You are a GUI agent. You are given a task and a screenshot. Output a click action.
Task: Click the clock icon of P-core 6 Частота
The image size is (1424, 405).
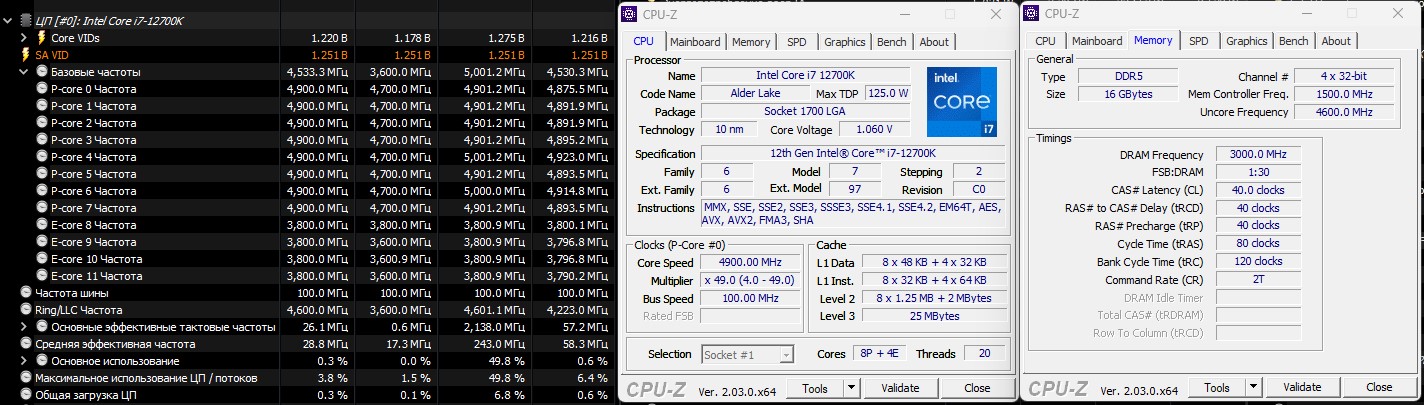point(41,191)
